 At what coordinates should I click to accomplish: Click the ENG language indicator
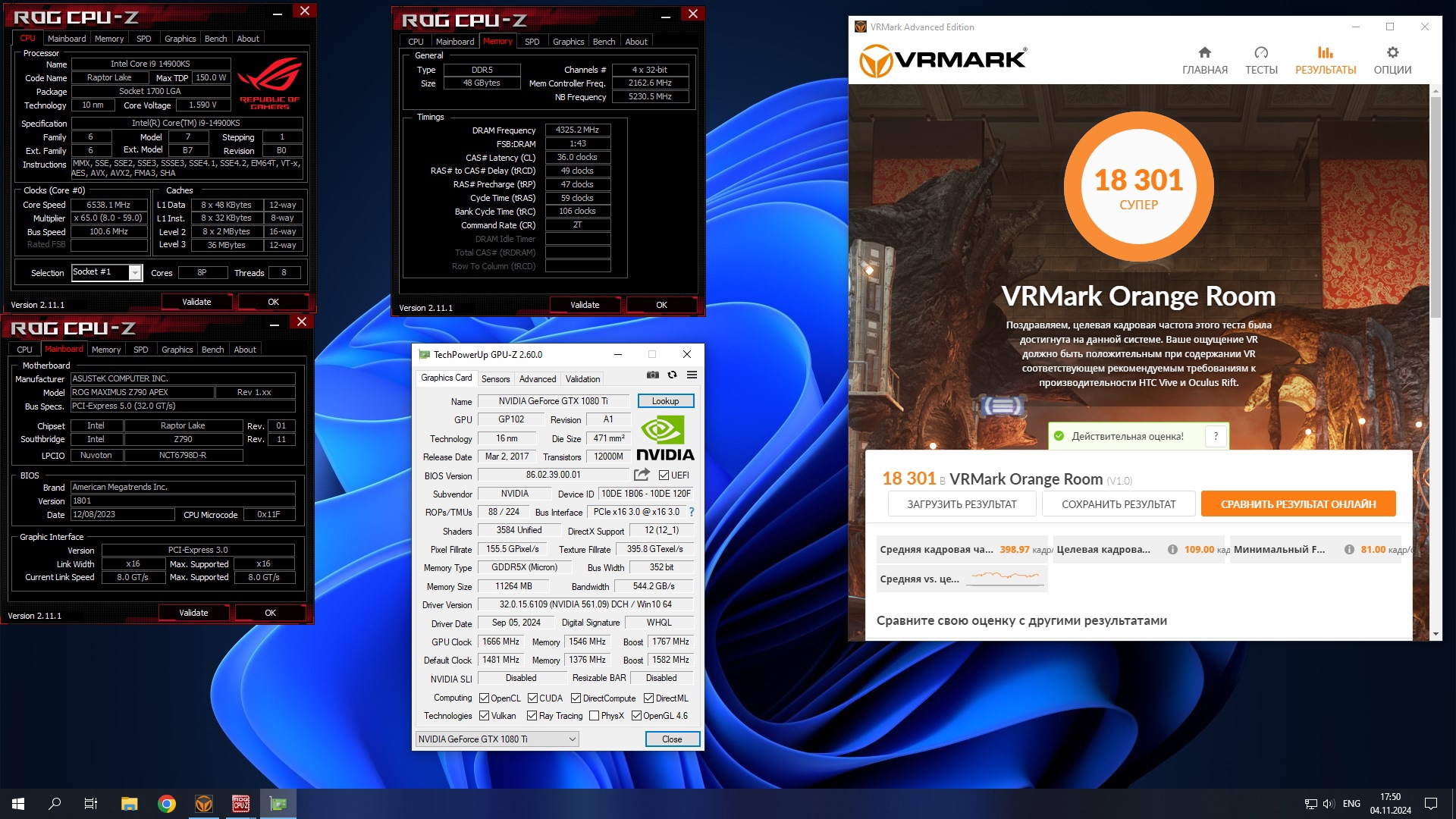1351,804
